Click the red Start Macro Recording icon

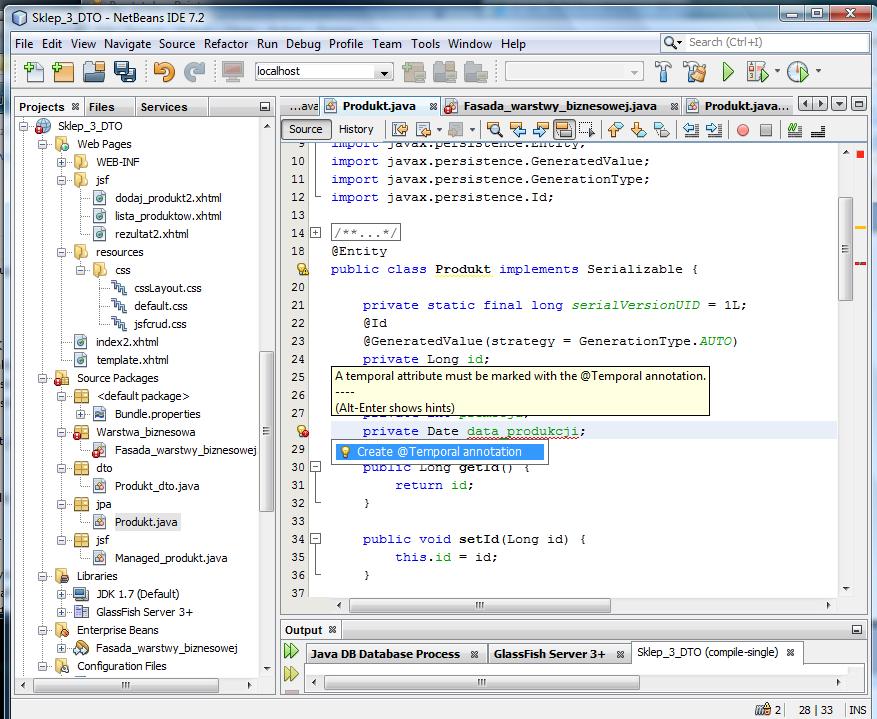(x=743, y=130)
